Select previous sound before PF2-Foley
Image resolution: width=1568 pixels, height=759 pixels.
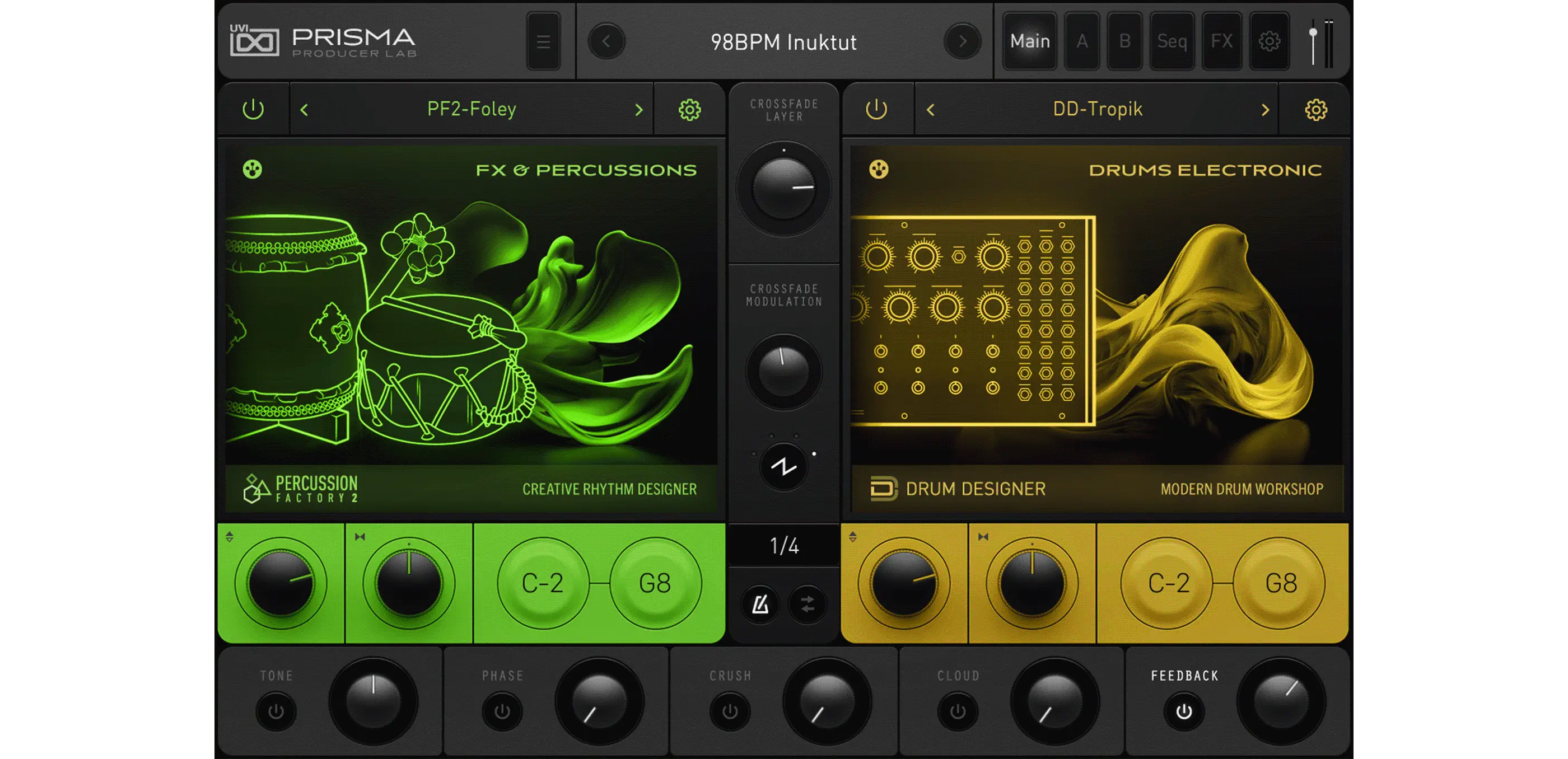coord(304,110)
